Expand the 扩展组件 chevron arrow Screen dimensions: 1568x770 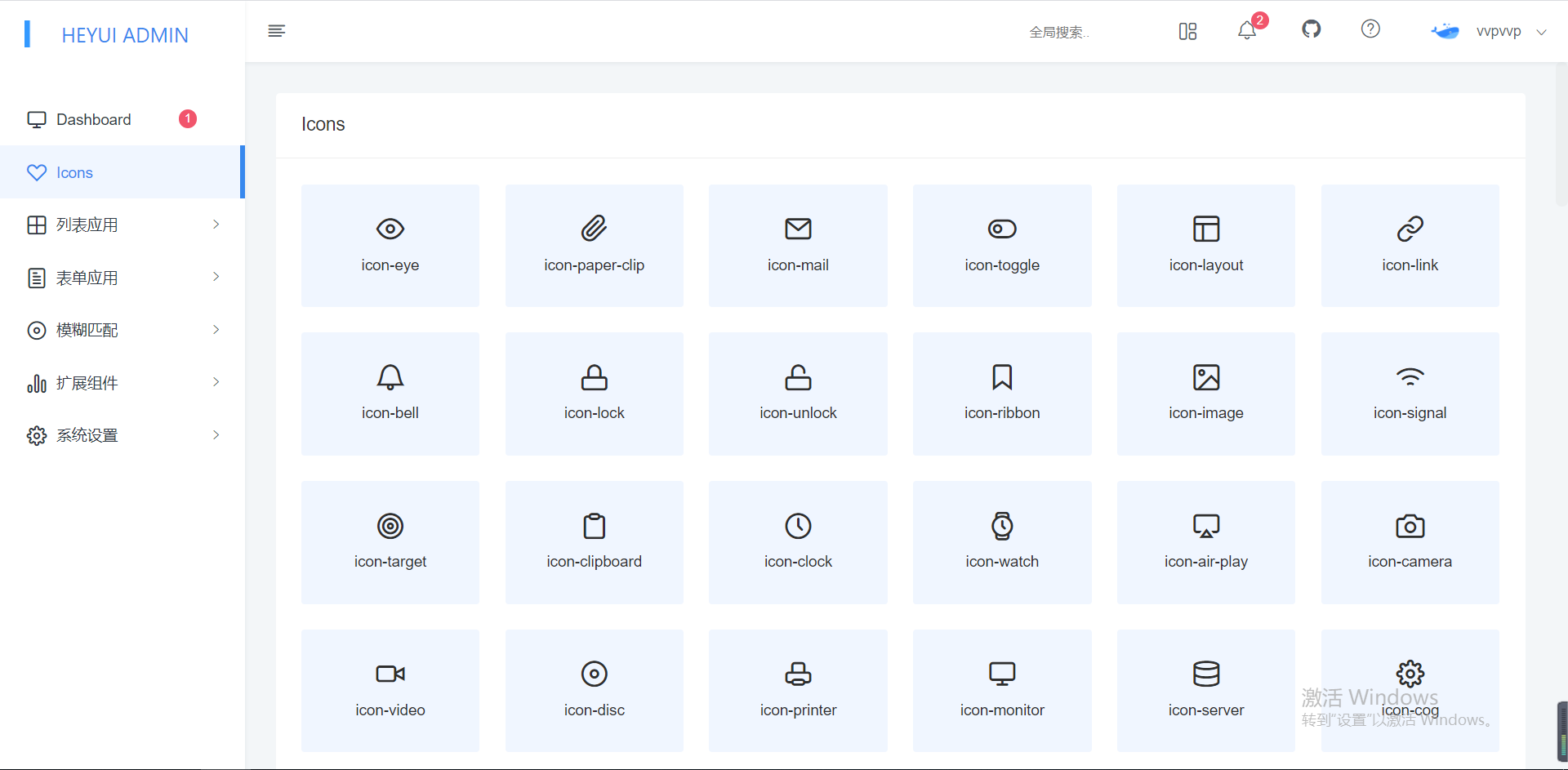pyautogui.click(x=216, y=382)
